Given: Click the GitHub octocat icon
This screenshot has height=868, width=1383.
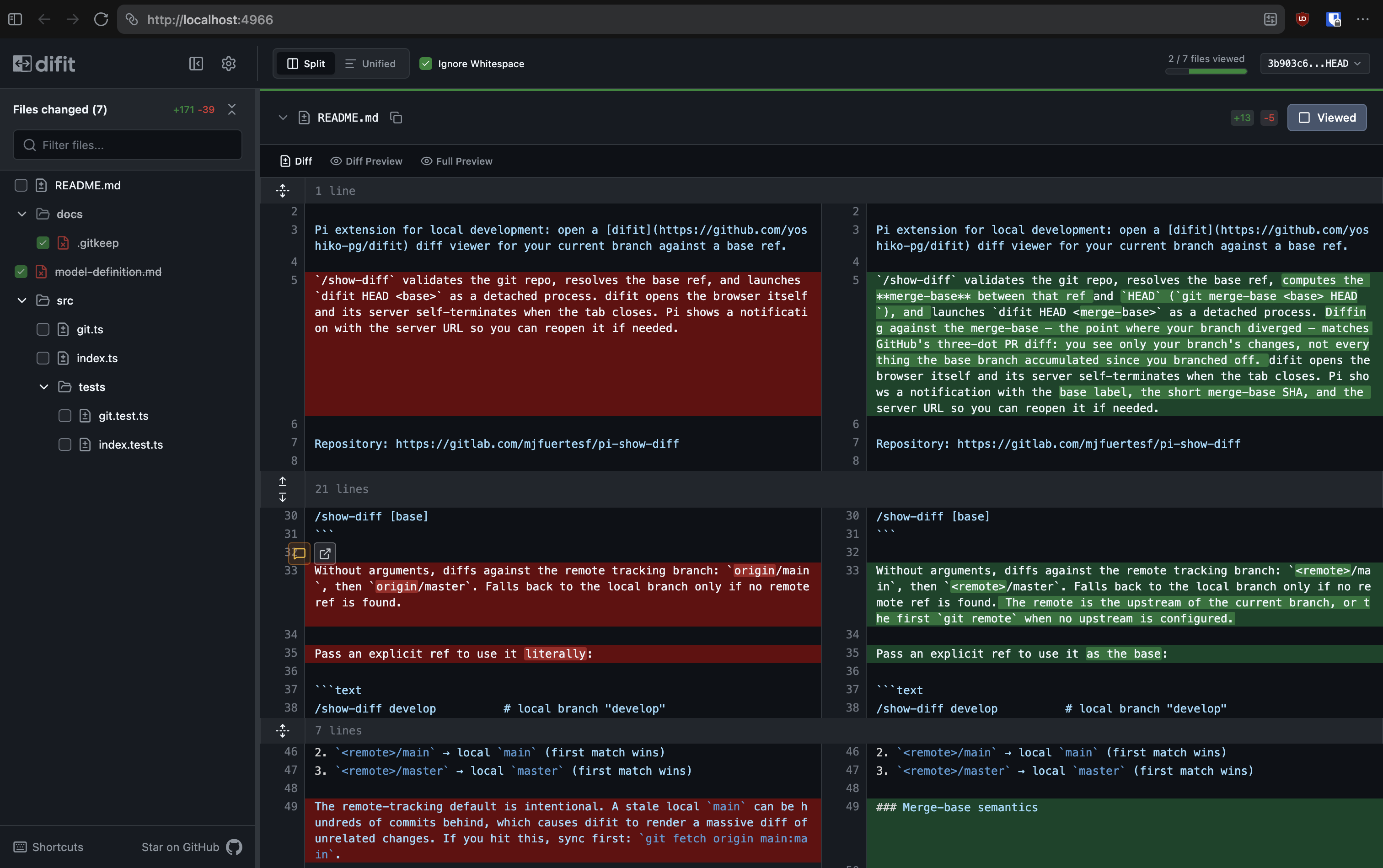Looking at the screenshot, I should click(234, 847).
